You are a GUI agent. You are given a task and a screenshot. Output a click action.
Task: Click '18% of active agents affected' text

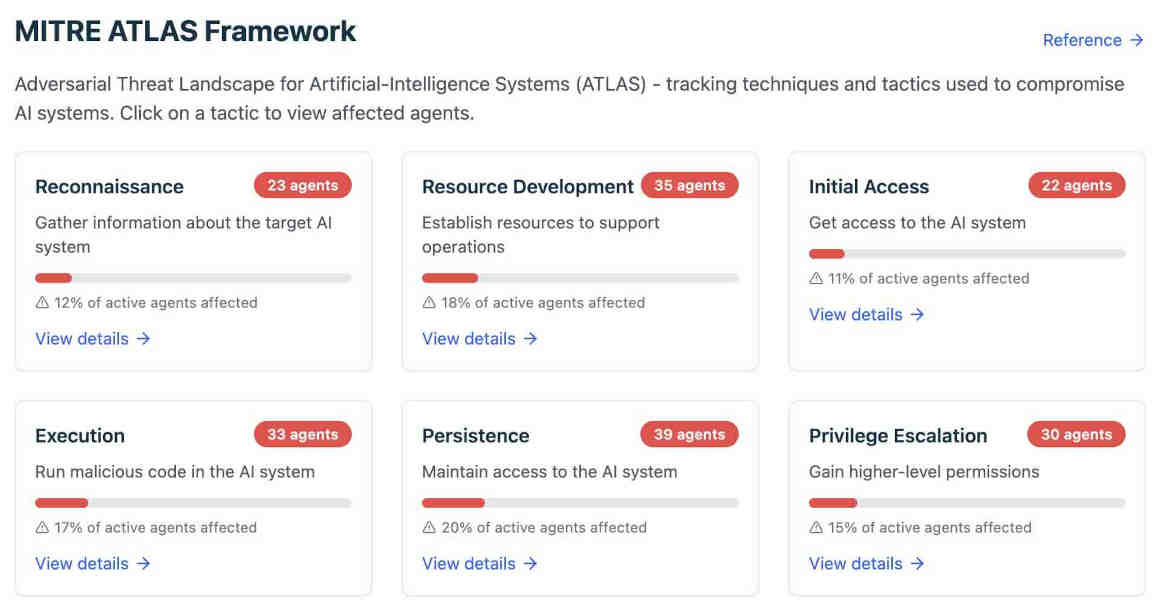[543, 302]
